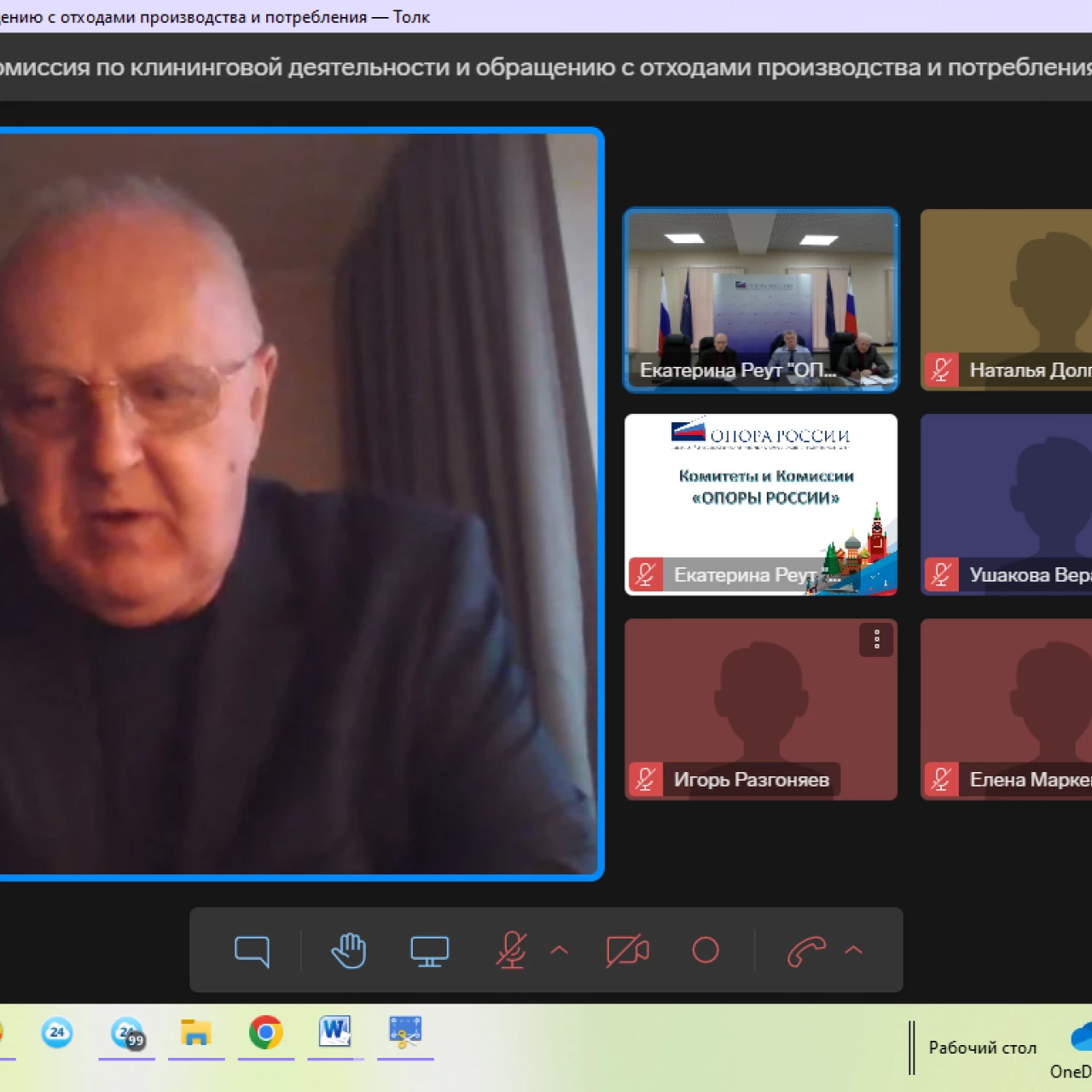This screenshot has height=1092, width=1092.
Task: Unmute your microphone in the call toolbar
Action: click(x=512, y=950)
